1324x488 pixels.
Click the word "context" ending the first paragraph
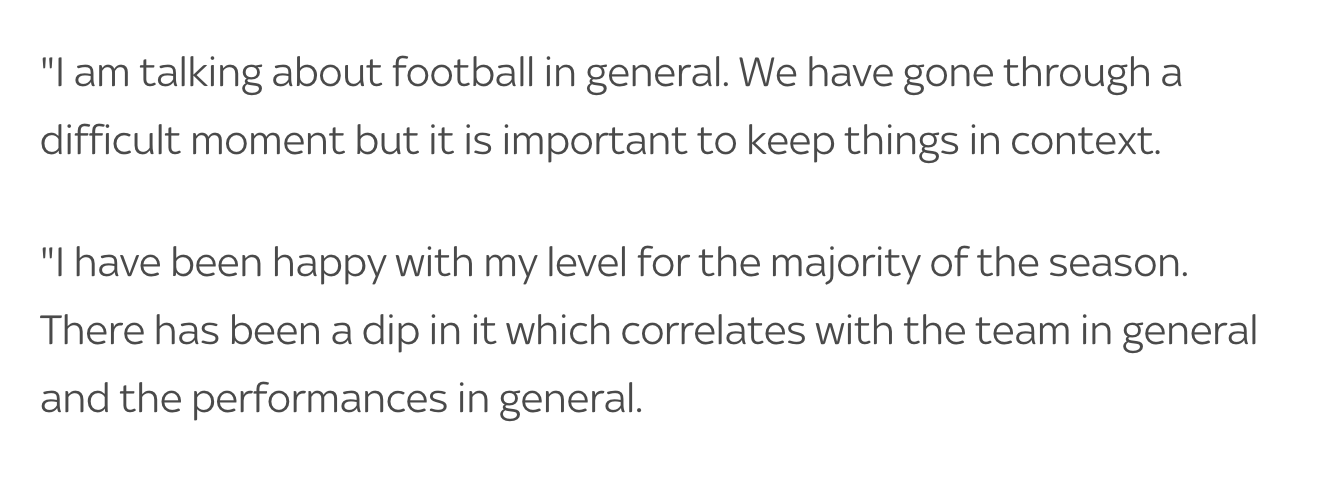[x=1084, y=141]
